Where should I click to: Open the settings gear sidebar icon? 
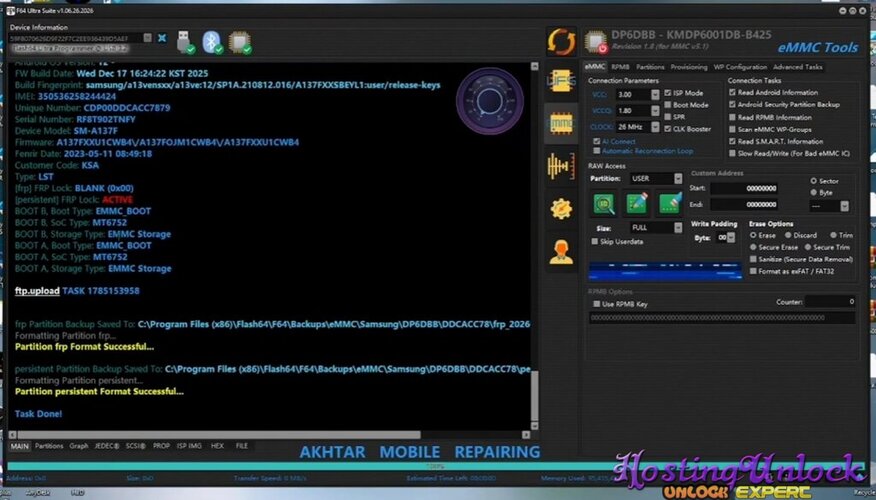click(561, 209)
